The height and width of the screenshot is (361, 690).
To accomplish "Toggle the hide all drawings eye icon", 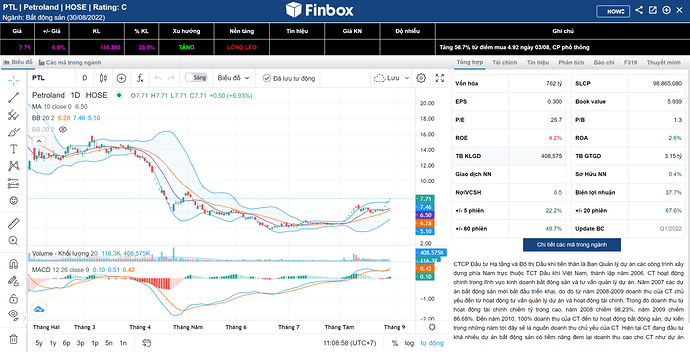I will 14,314.
